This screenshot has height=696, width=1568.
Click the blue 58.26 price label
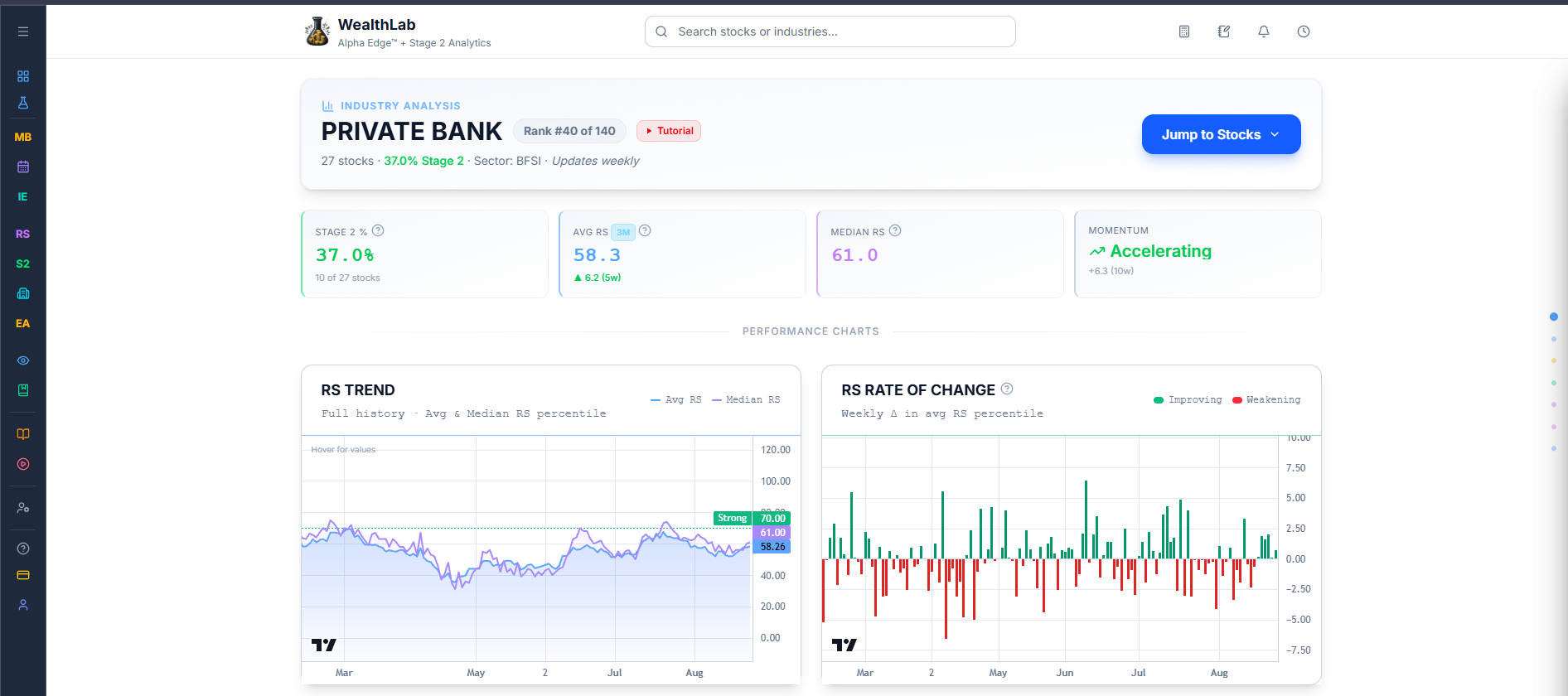[772, 547]
